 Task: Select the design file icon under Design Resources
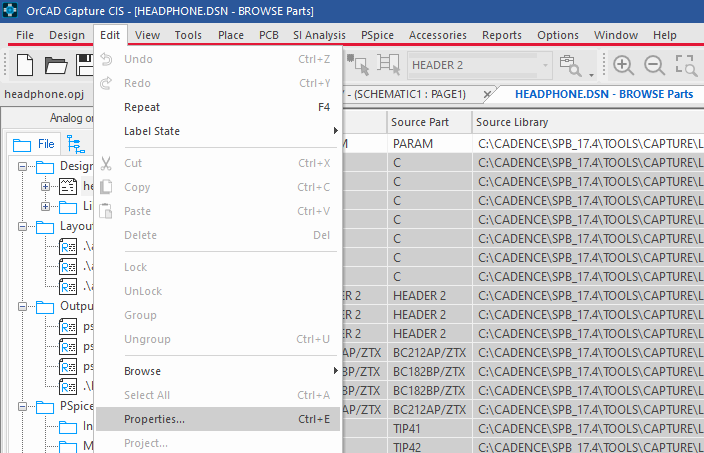click(x=68, y=186)
